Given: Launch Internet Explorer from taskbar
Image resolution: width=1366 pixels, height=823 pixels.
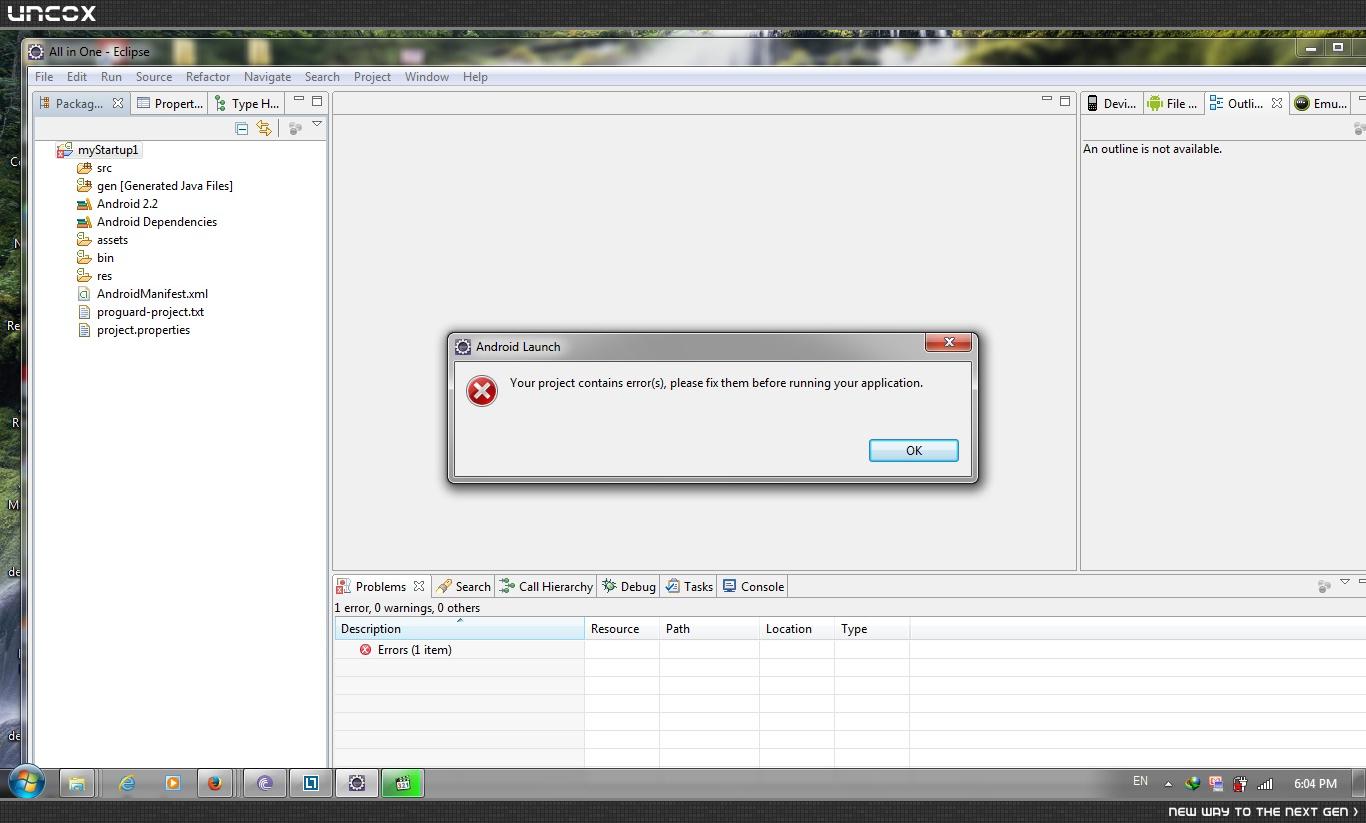Looking at the screenshot, I should point(127,784).
